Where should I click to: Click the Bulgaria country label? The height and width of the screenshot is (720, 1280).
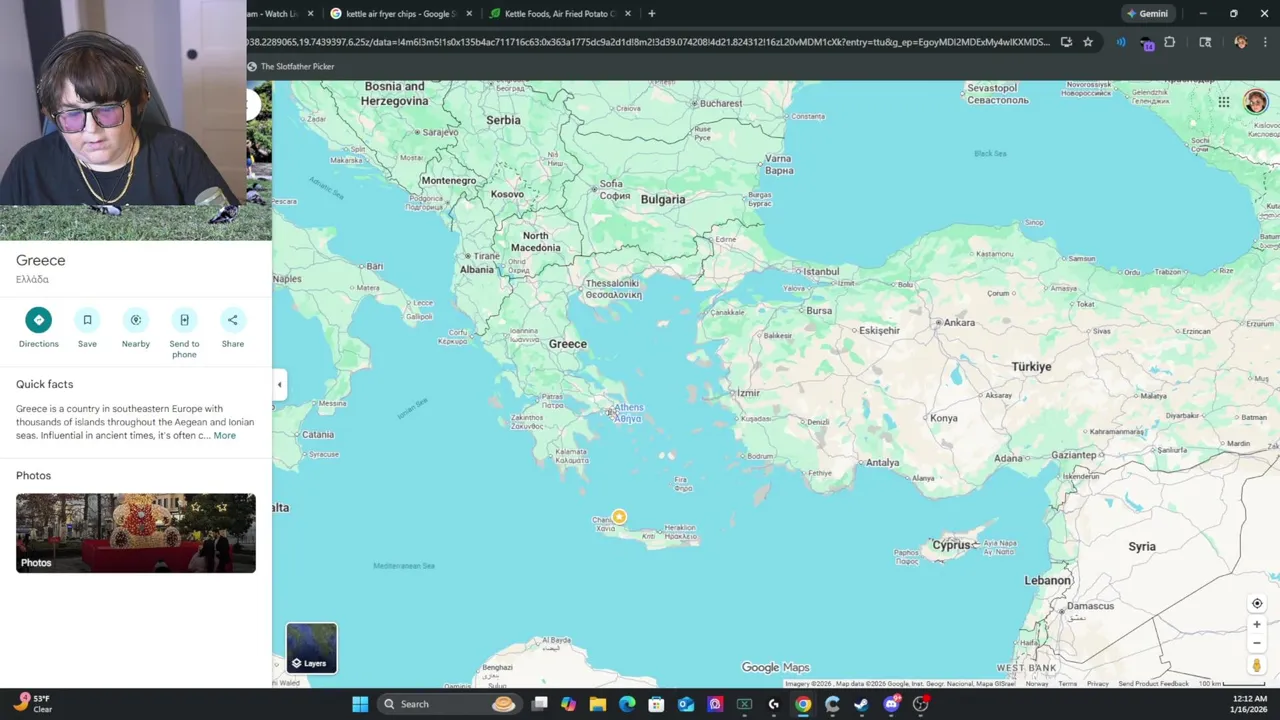[x=663, y=199]
